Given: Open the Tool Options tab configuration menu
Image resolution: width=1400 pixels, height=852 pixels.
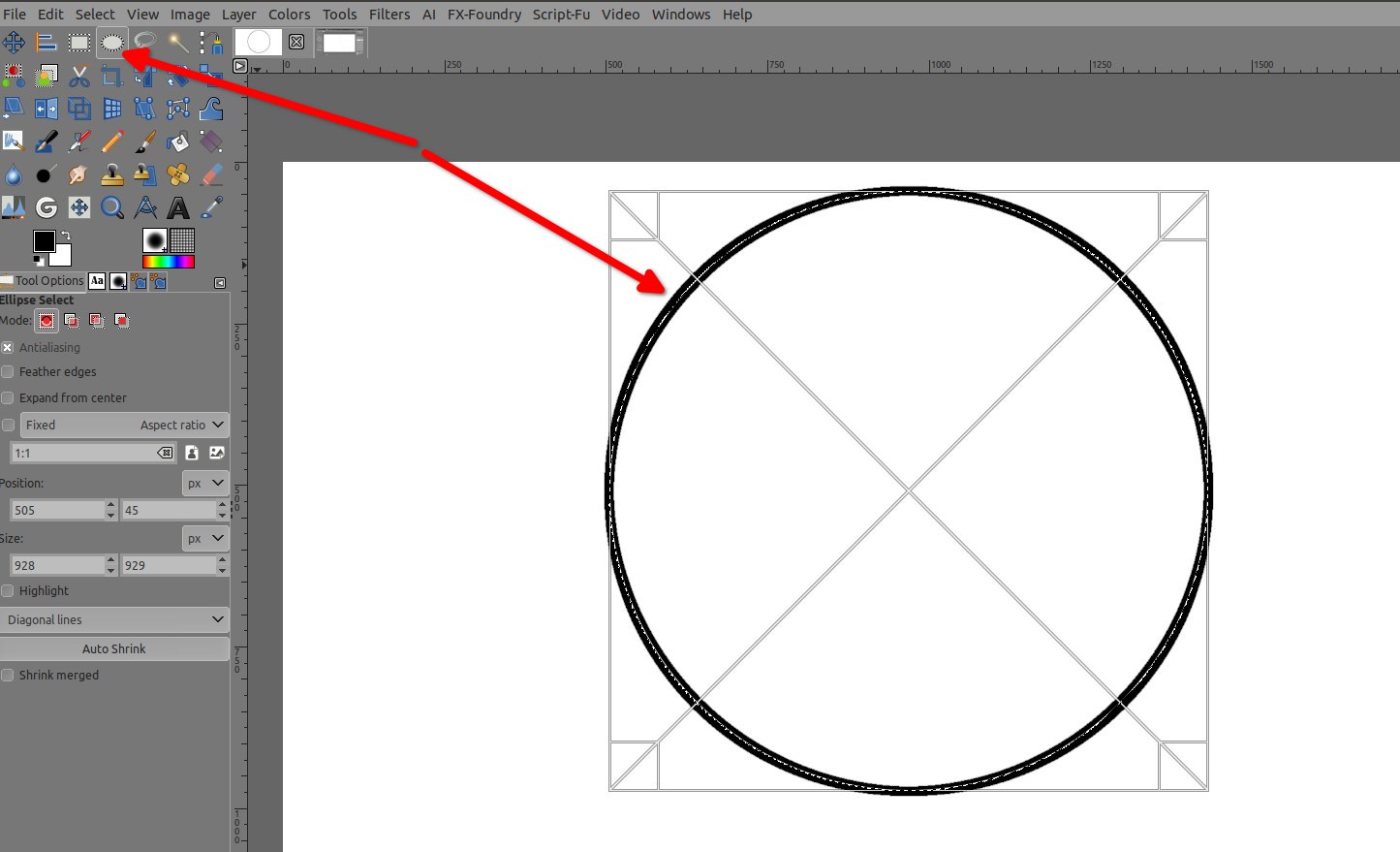Looking at the screenshot, I should coord(220,283).
